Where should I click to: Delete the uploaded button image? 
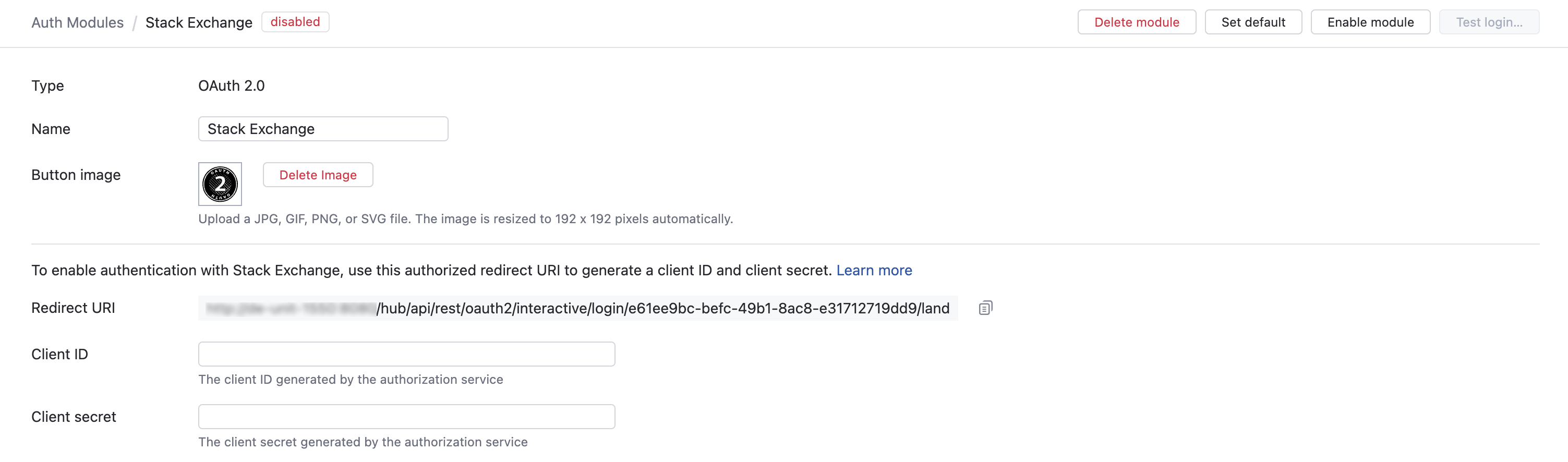317,175
